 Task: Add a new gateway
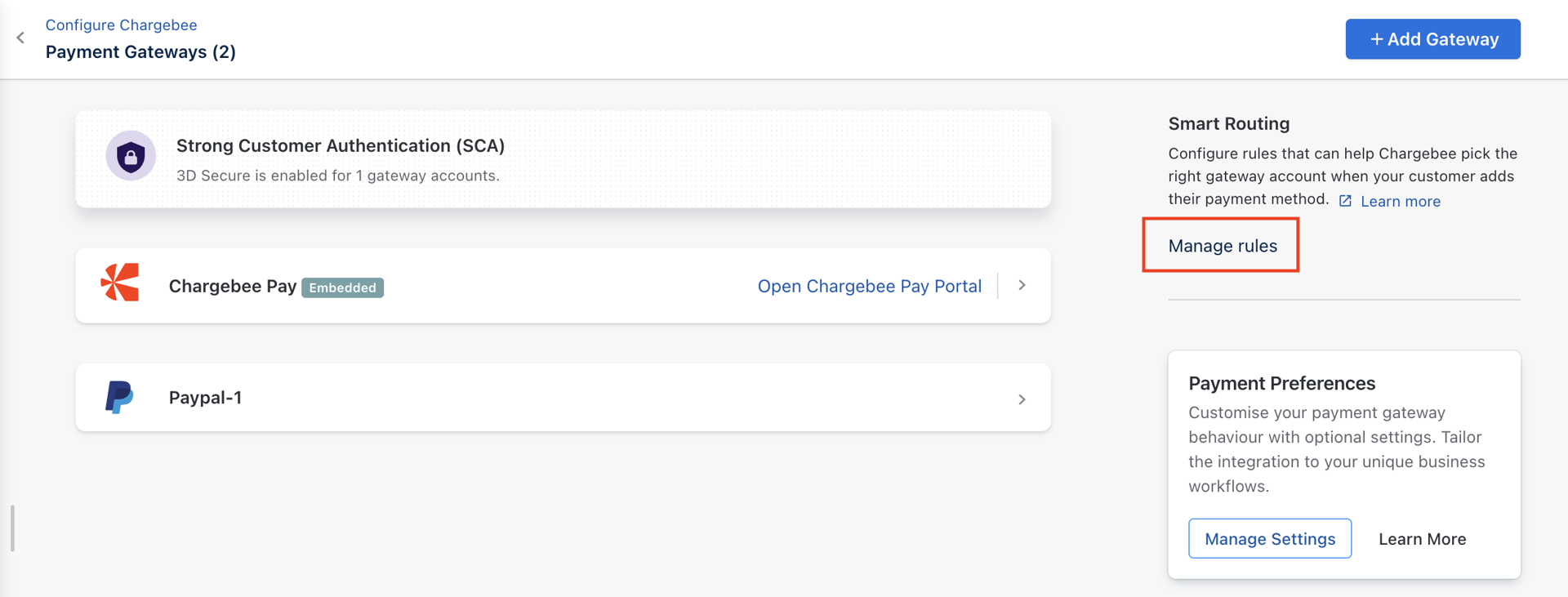[1432, 39]
